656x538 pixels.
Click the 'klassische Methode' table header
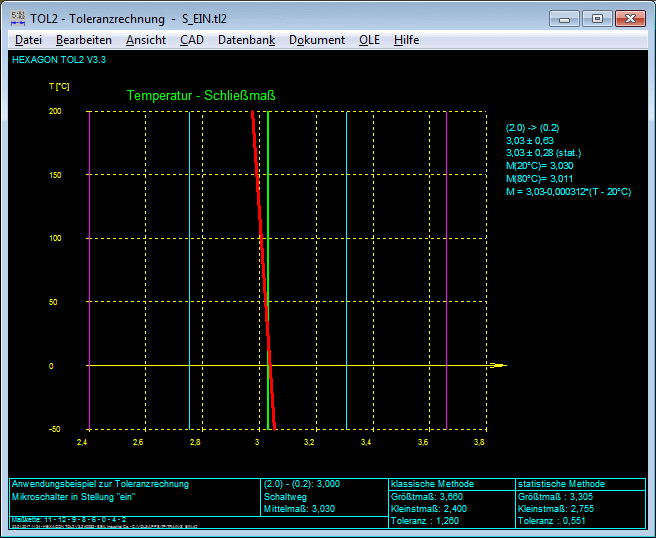click(x=431, y=484)
